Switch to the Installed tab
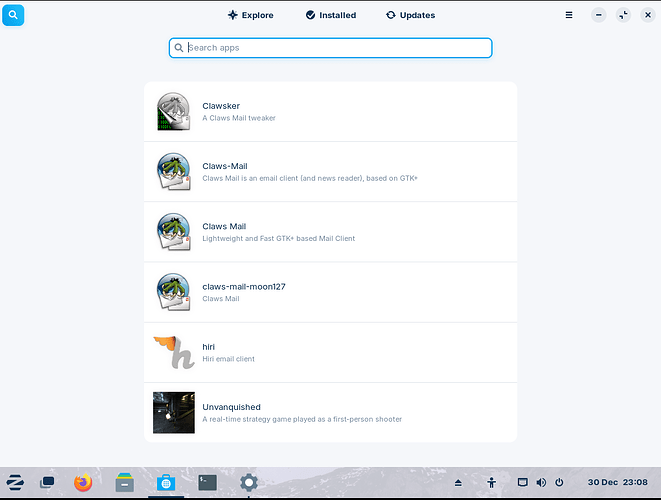Image resolution: width=661 pixels, height=500 pixels. pyautogui.click(x=331, y=15)
